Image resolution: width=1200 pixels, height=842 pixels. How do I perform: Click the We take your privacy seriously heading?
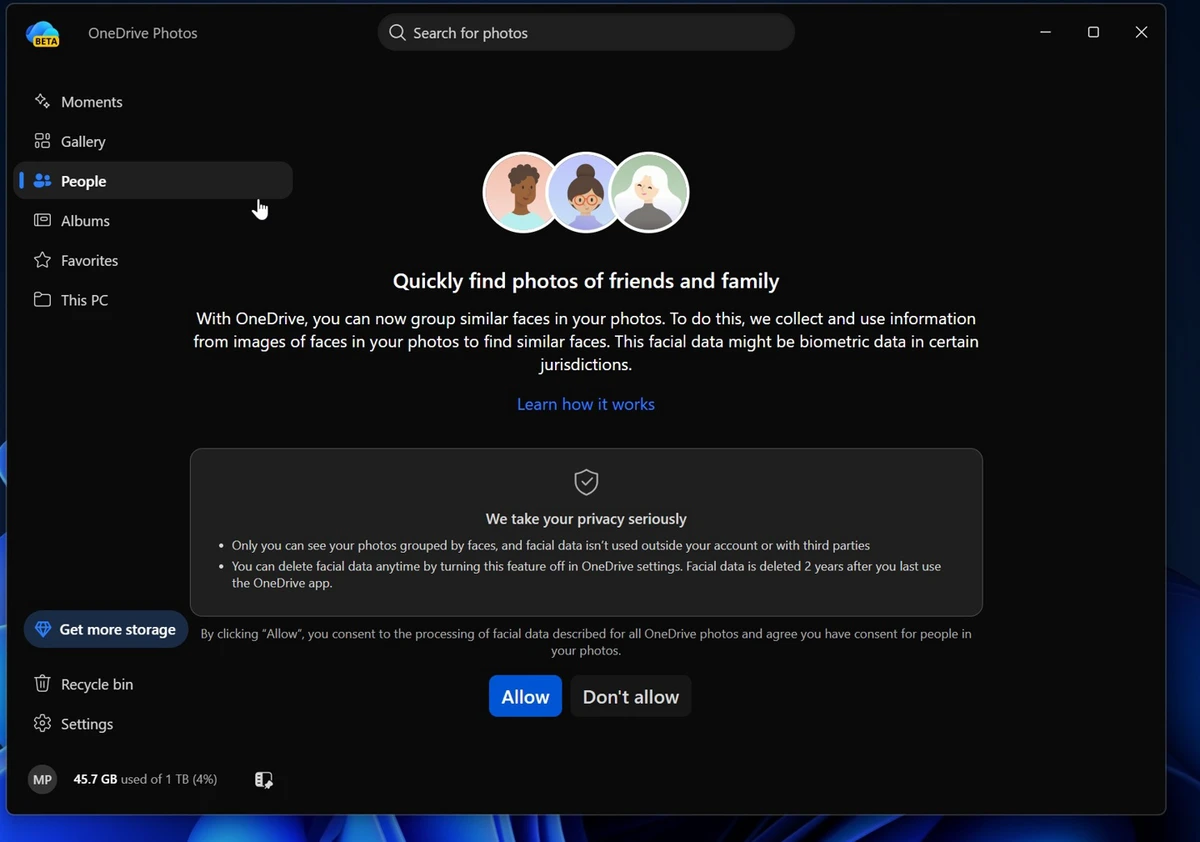click(586, 519)
